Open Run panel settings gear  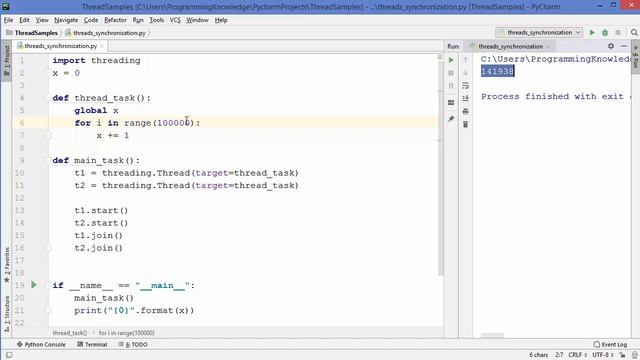(x=611, y=46)
